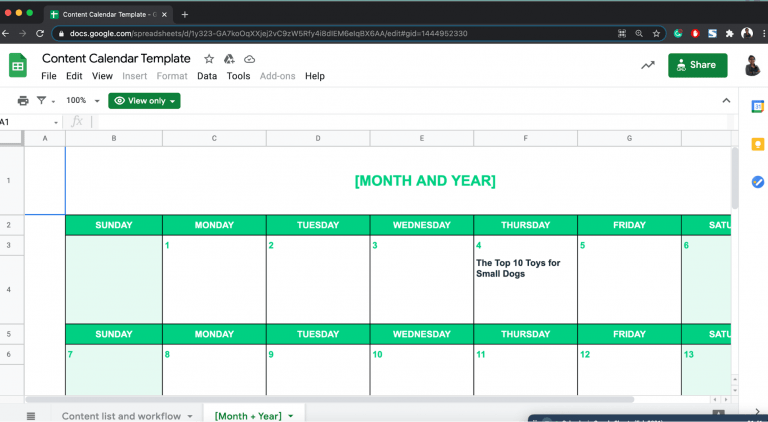Open Google Calendar side panel icon
768x422 pixels.
point(758,106)
